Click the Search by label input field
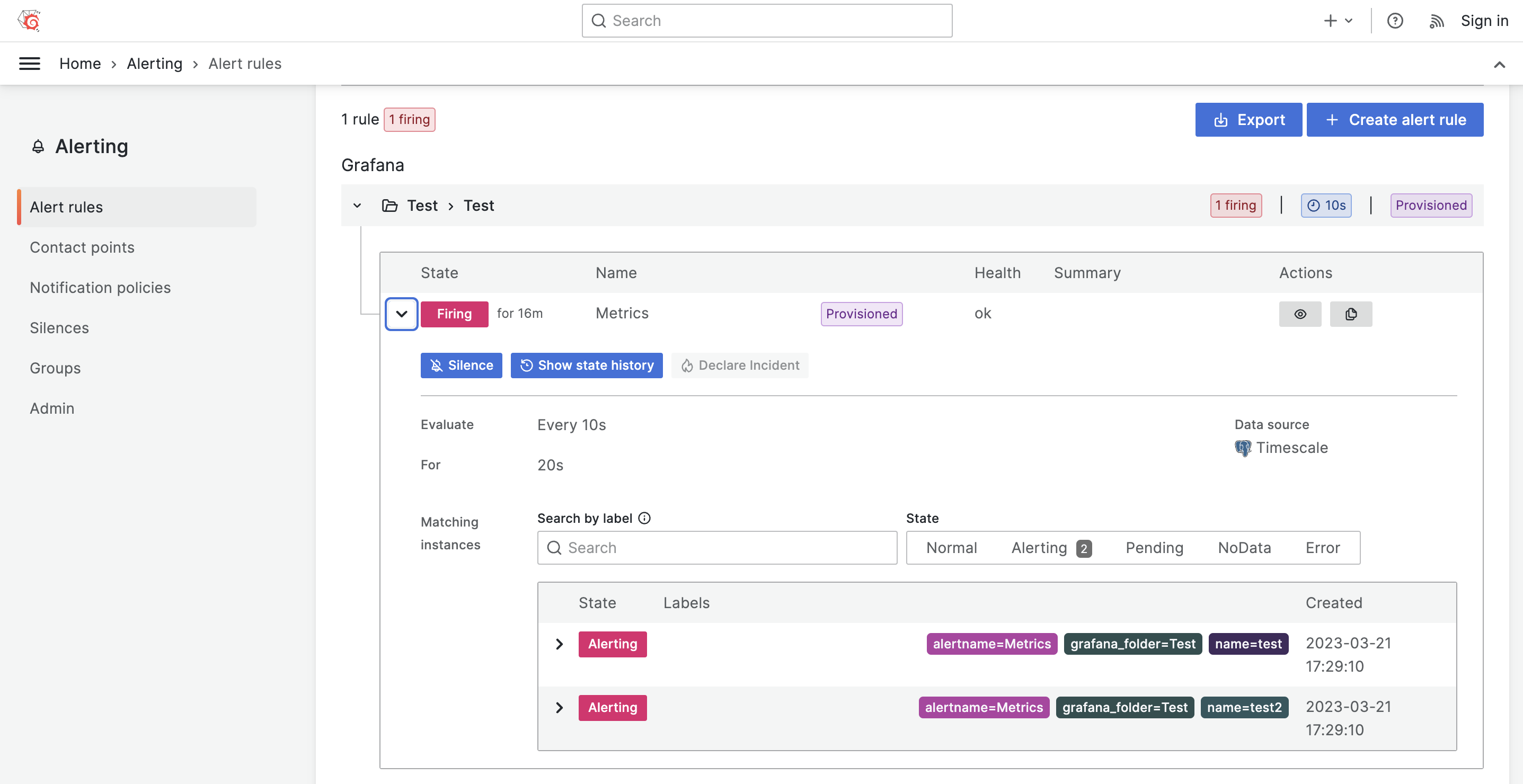Viewport: 1523px width, 784px height. (717, 547)
